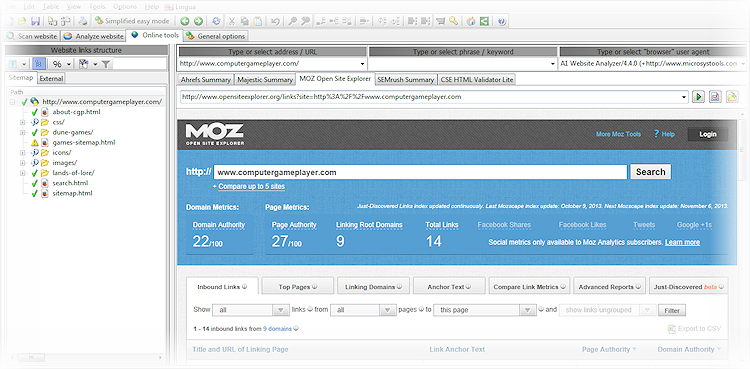
Task: Open the Majestic Summary tab
Action: tap(265, 79)
